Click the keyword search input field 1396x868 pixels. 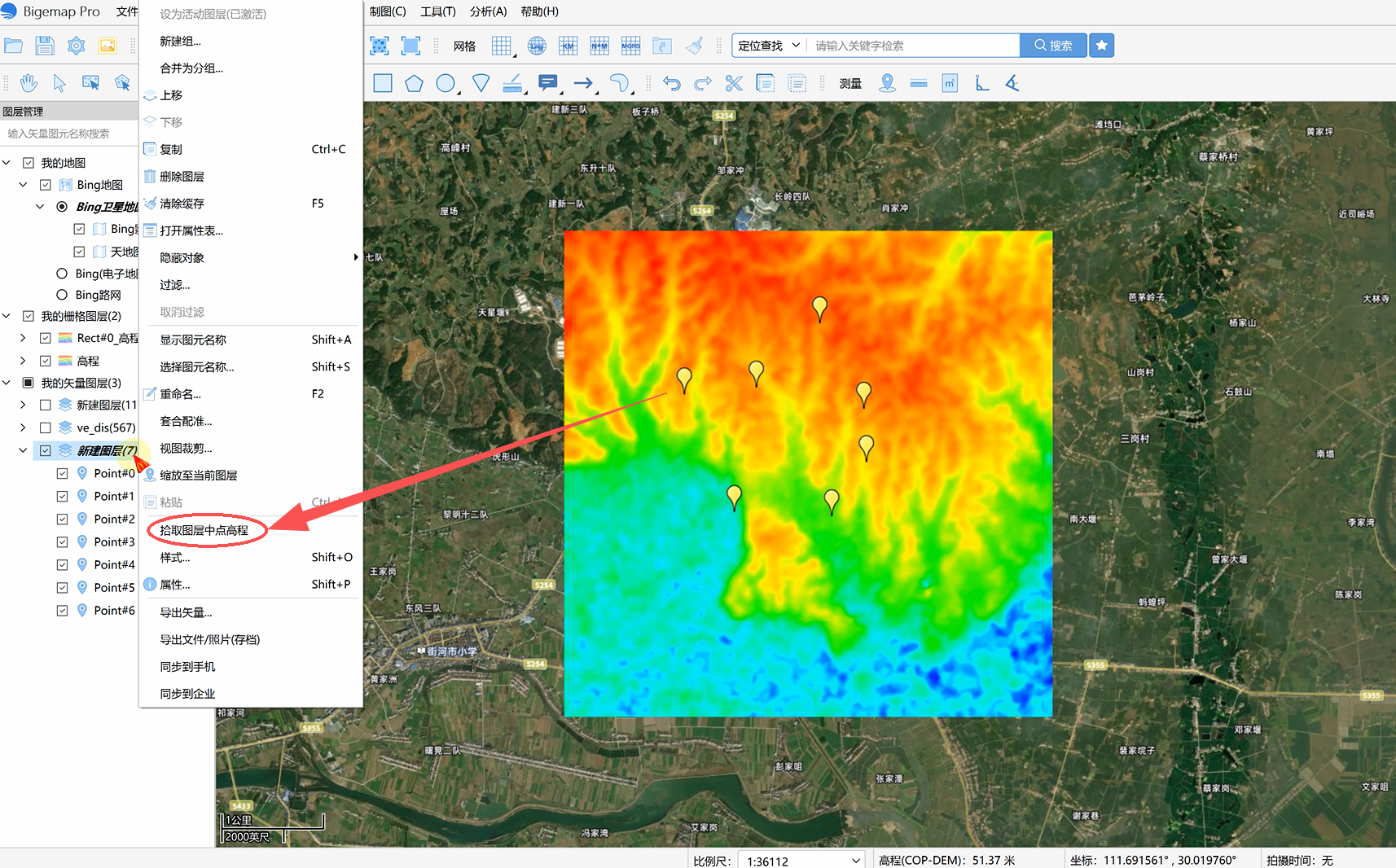(x=913, y=46)
